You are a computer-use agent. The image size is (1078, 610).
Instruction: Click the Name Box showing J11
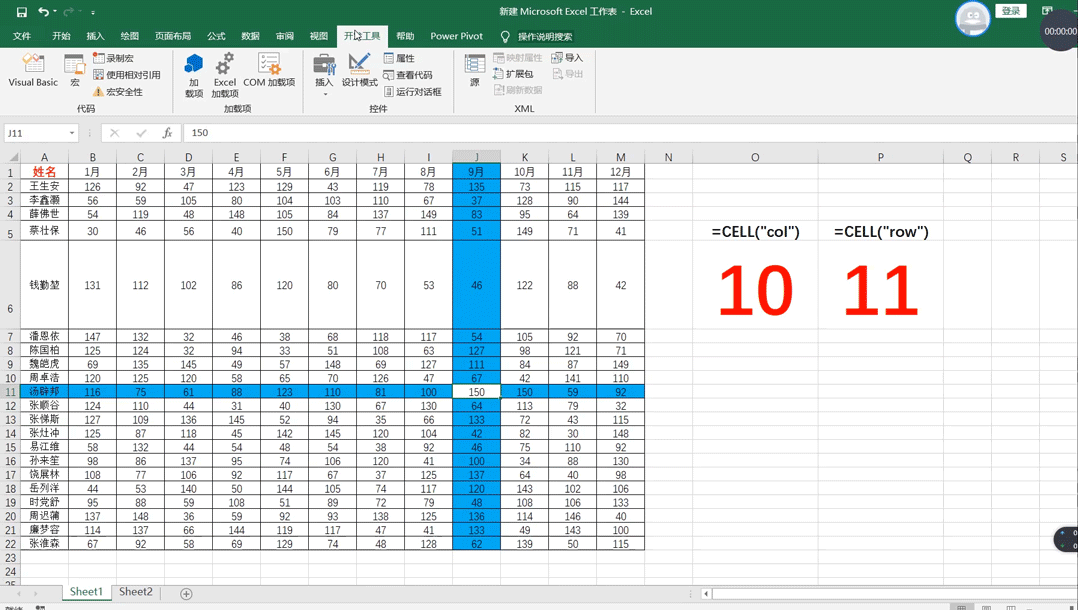[34, 133]
